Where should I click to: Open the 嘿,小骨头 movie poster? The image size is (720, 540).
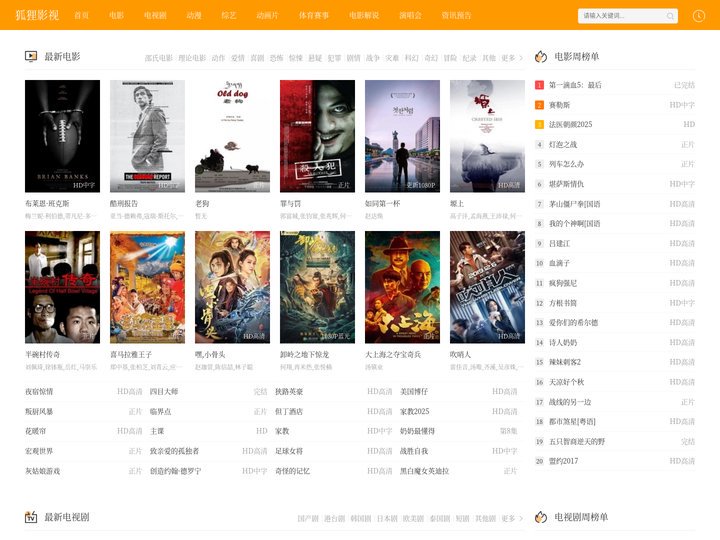point(232,287)
